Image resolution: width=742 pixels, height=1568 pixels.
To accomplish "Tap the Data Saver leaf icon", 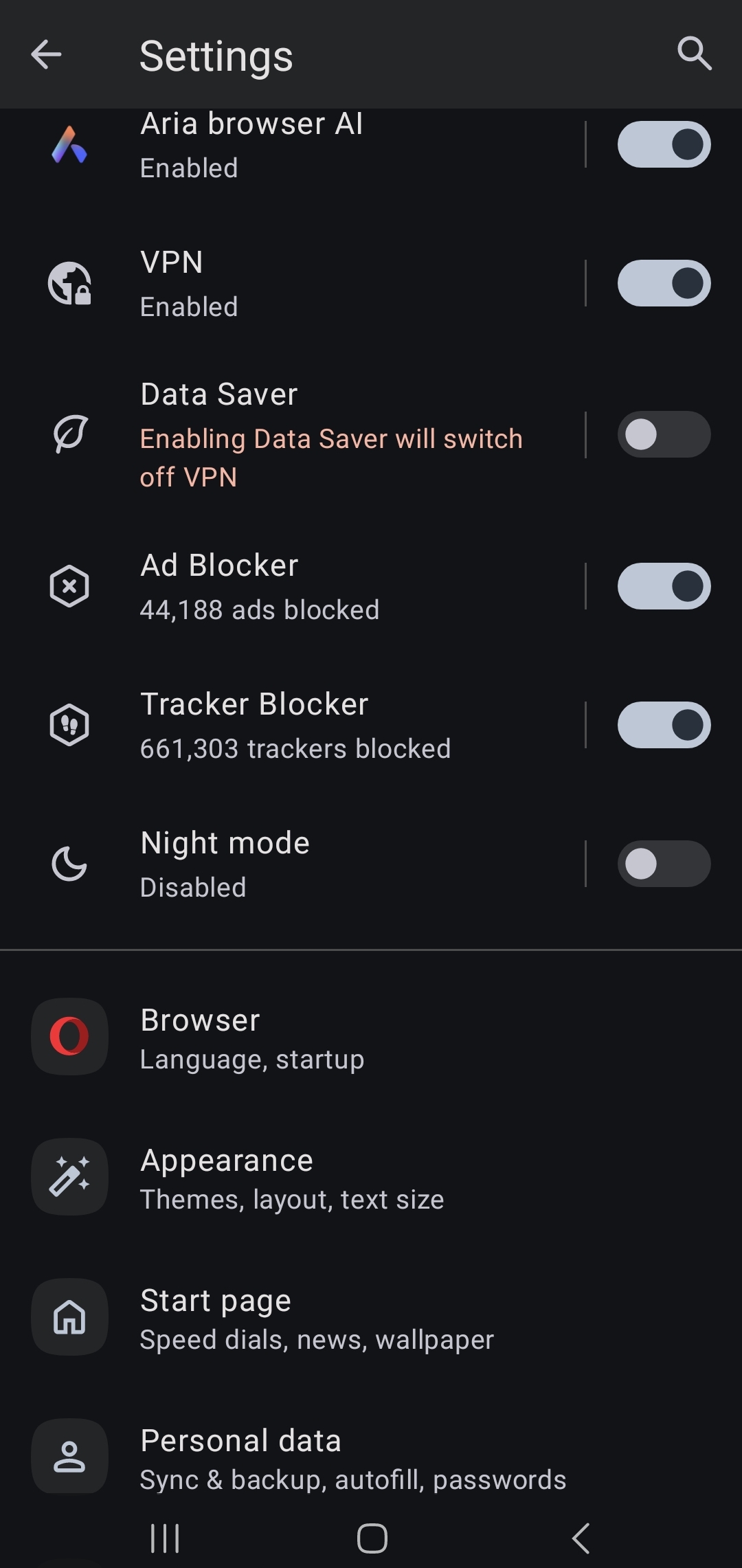I will tap(69, 434).
